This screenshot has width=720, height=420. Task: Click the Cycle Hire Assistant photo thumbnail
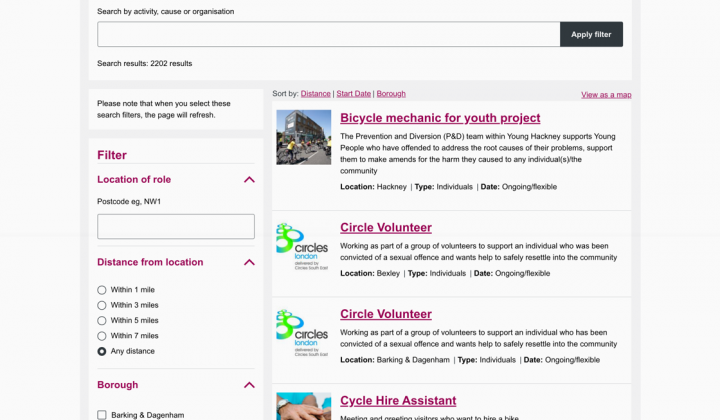click(x=304, y=406)
